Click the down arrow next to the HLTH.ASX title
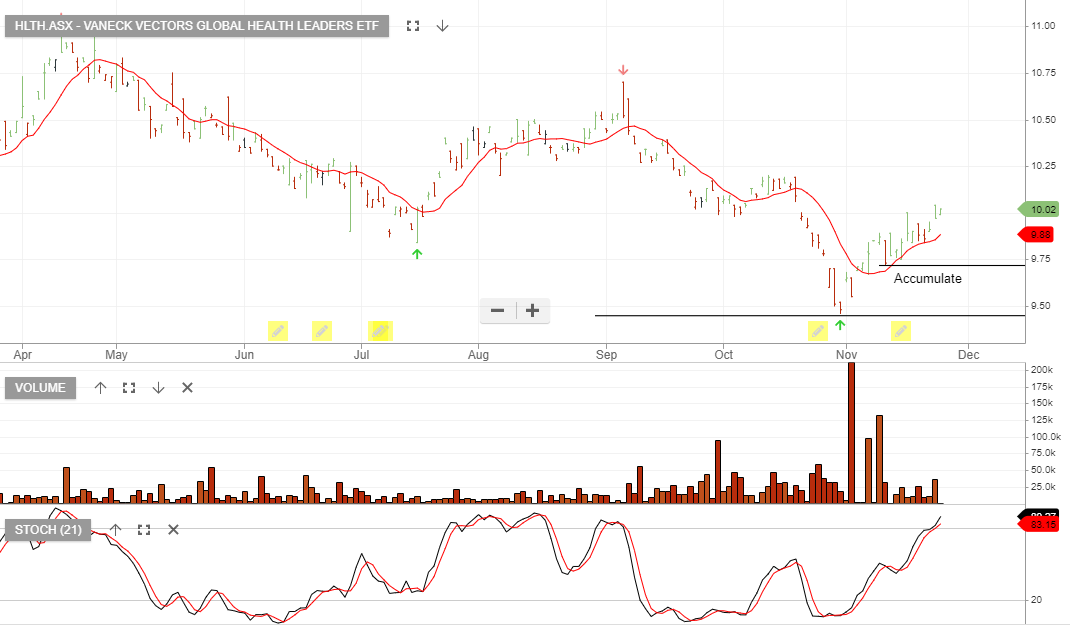The height and width of the screenshot is (627, 1070). [442, 26]
